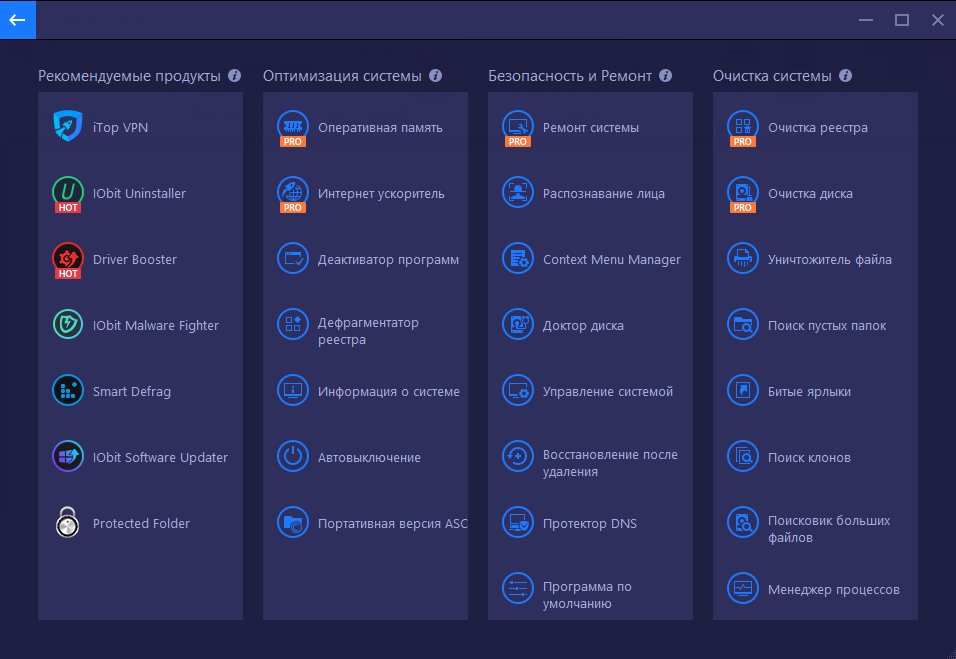Launch IObit Uninstaller via its green U icon
This screenshot has width=956, height=659.
point(68,193)
